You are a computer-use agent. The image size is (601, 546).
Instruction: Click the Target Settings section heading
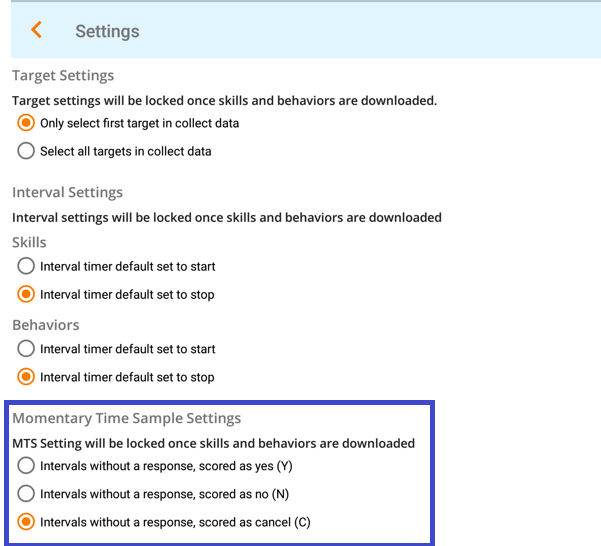(63, 75)
